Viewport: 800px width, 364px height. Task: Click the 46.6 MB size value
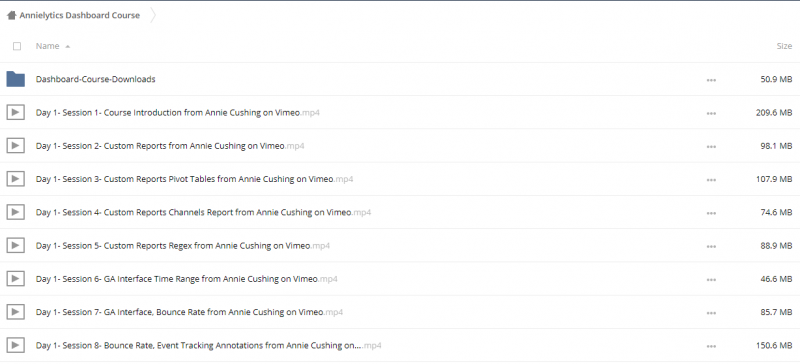point(776,279)
